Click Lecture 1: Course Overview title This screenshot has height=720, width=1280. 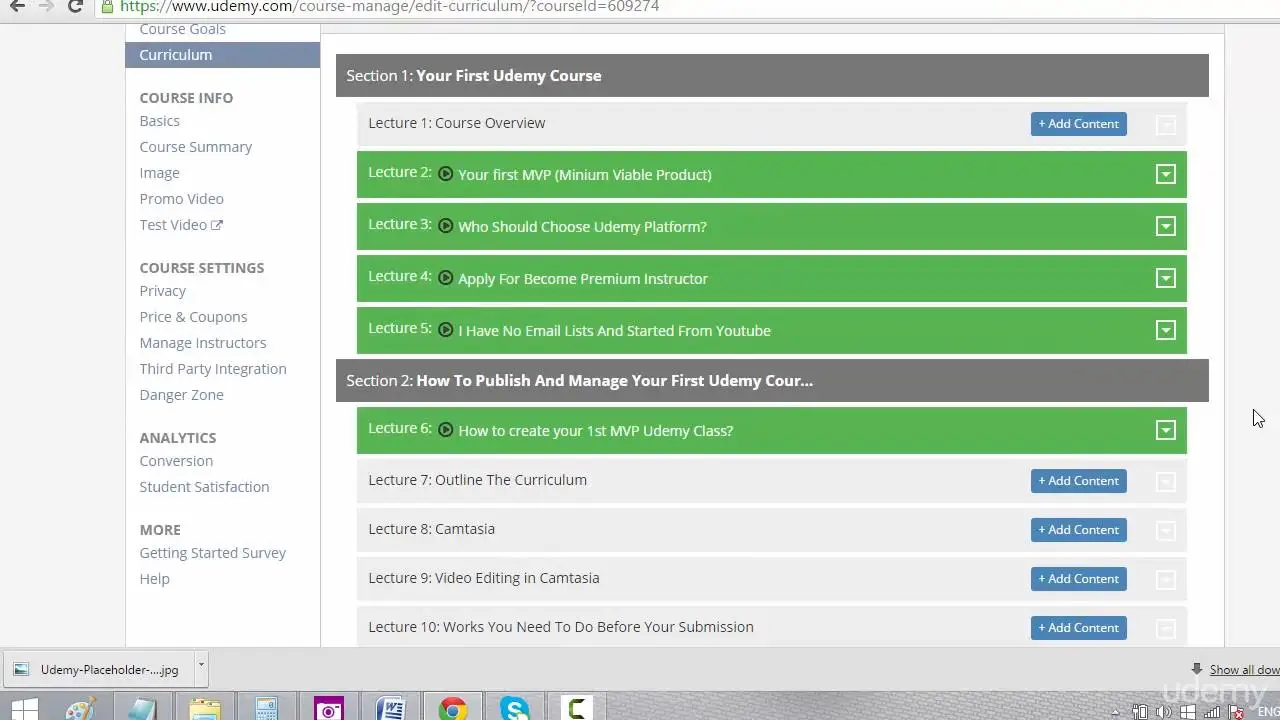456,123
